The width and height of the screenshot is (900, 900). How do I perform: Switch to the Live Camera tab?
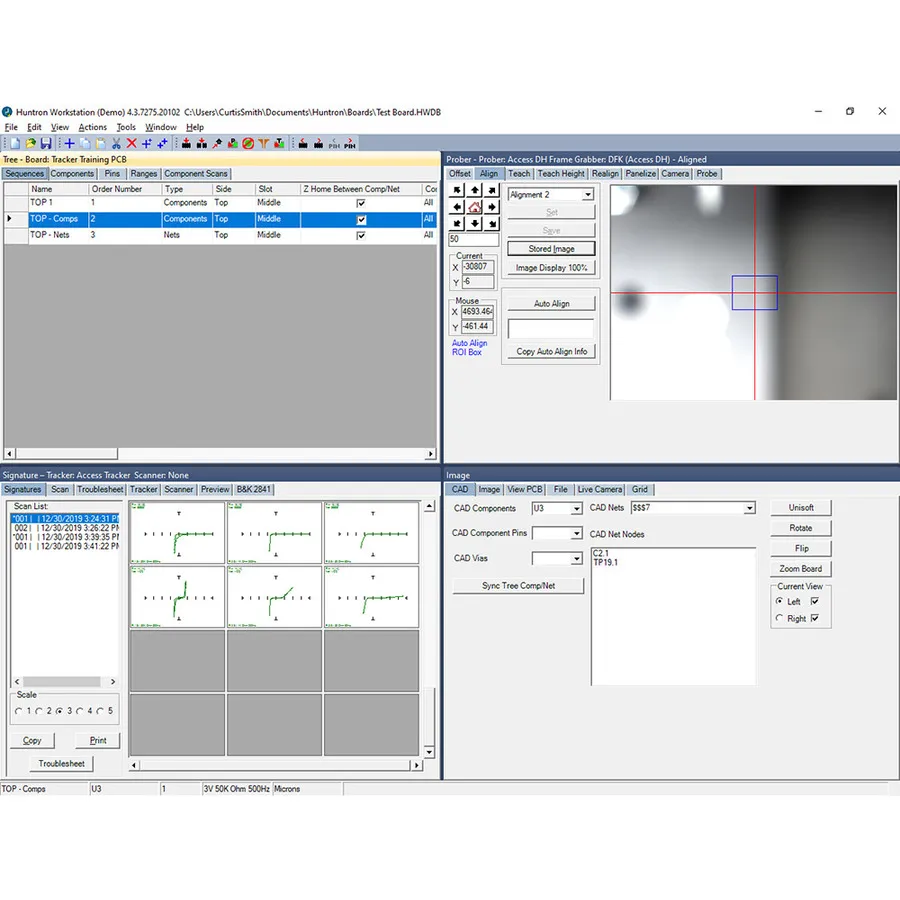pyautogui.click(x=600, y=490)
